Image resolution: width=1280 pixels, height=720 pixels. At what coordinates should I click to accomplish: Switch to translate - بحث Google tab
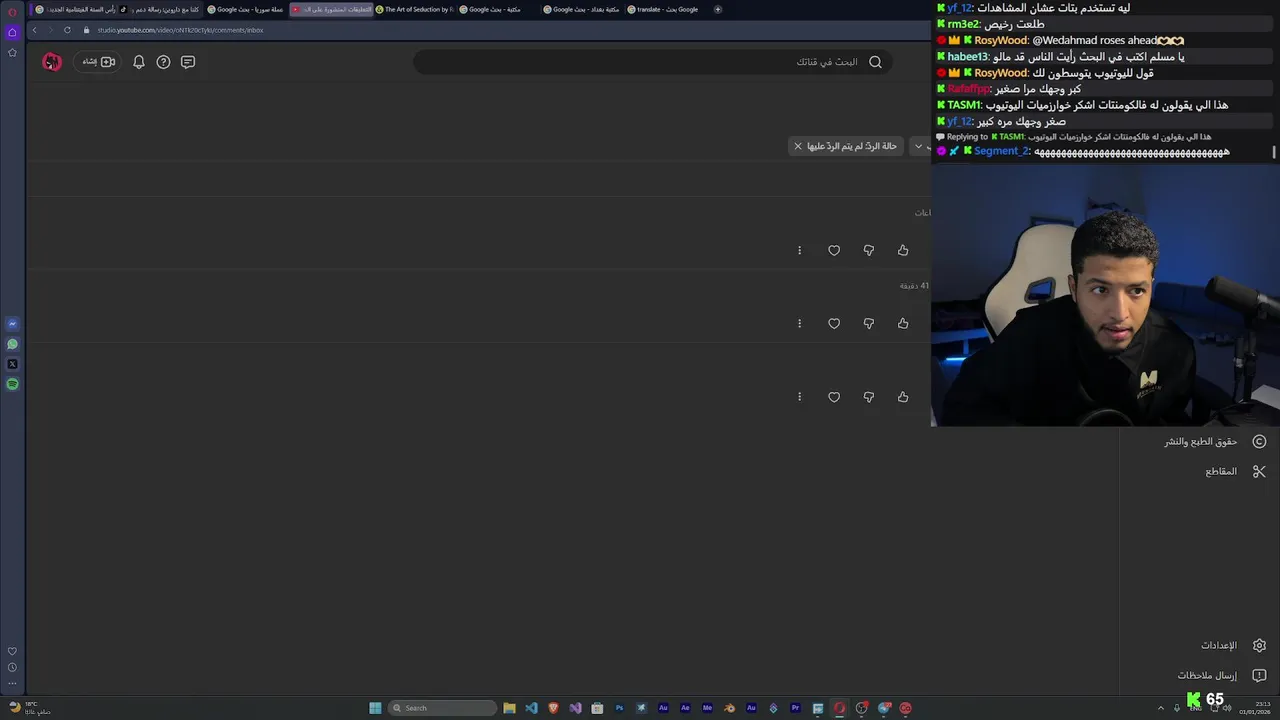click(x=667, y=9)
